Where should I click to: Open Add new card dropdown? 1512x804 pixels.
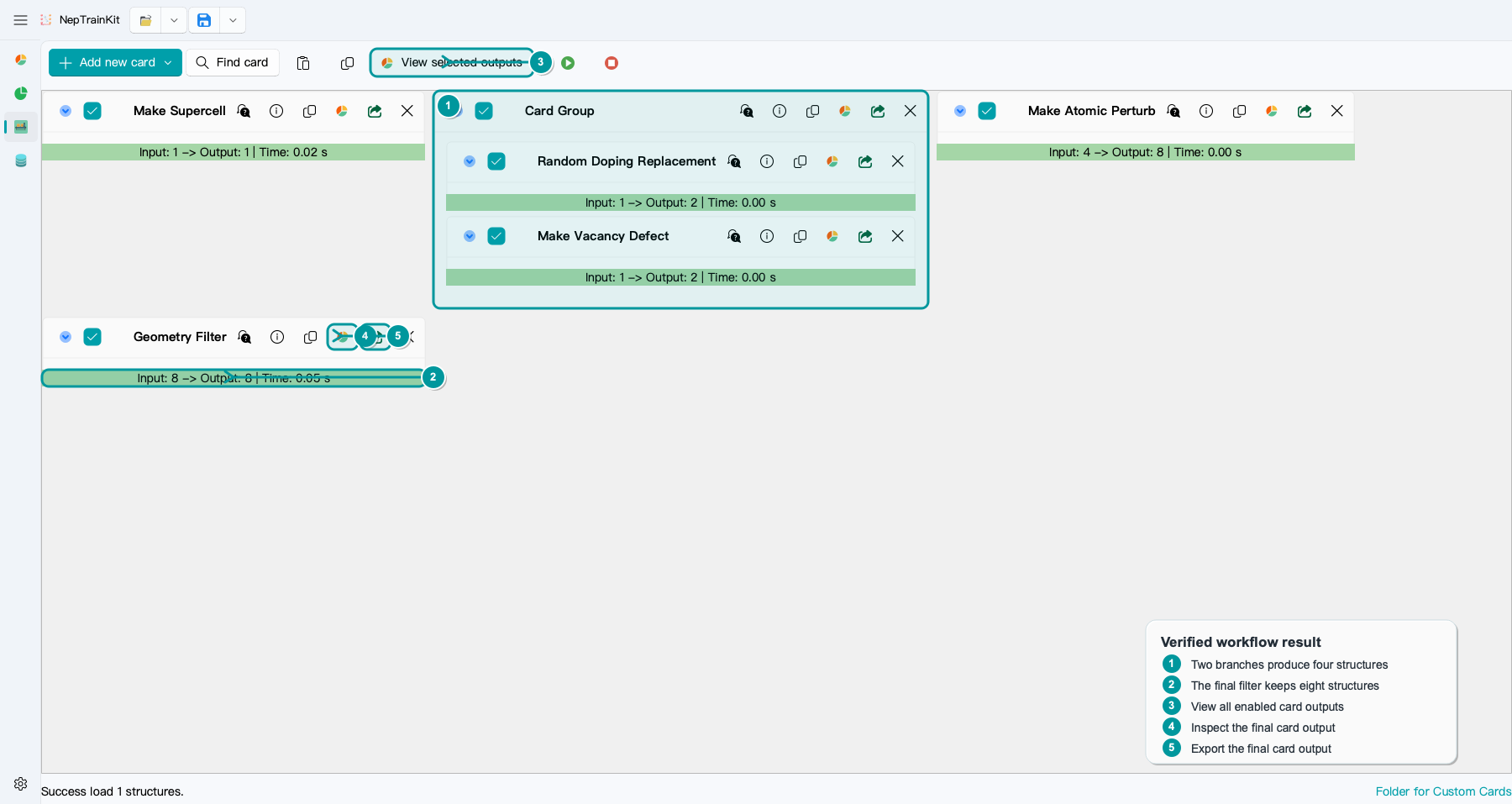pyautogui.click(x=115, y=62)
